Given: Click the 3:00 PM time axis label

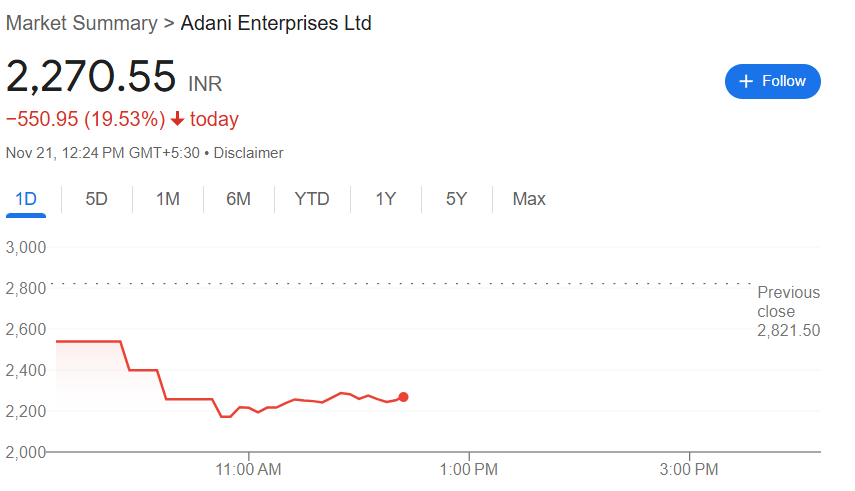Looking at the screenshot, I should (690, 468).
